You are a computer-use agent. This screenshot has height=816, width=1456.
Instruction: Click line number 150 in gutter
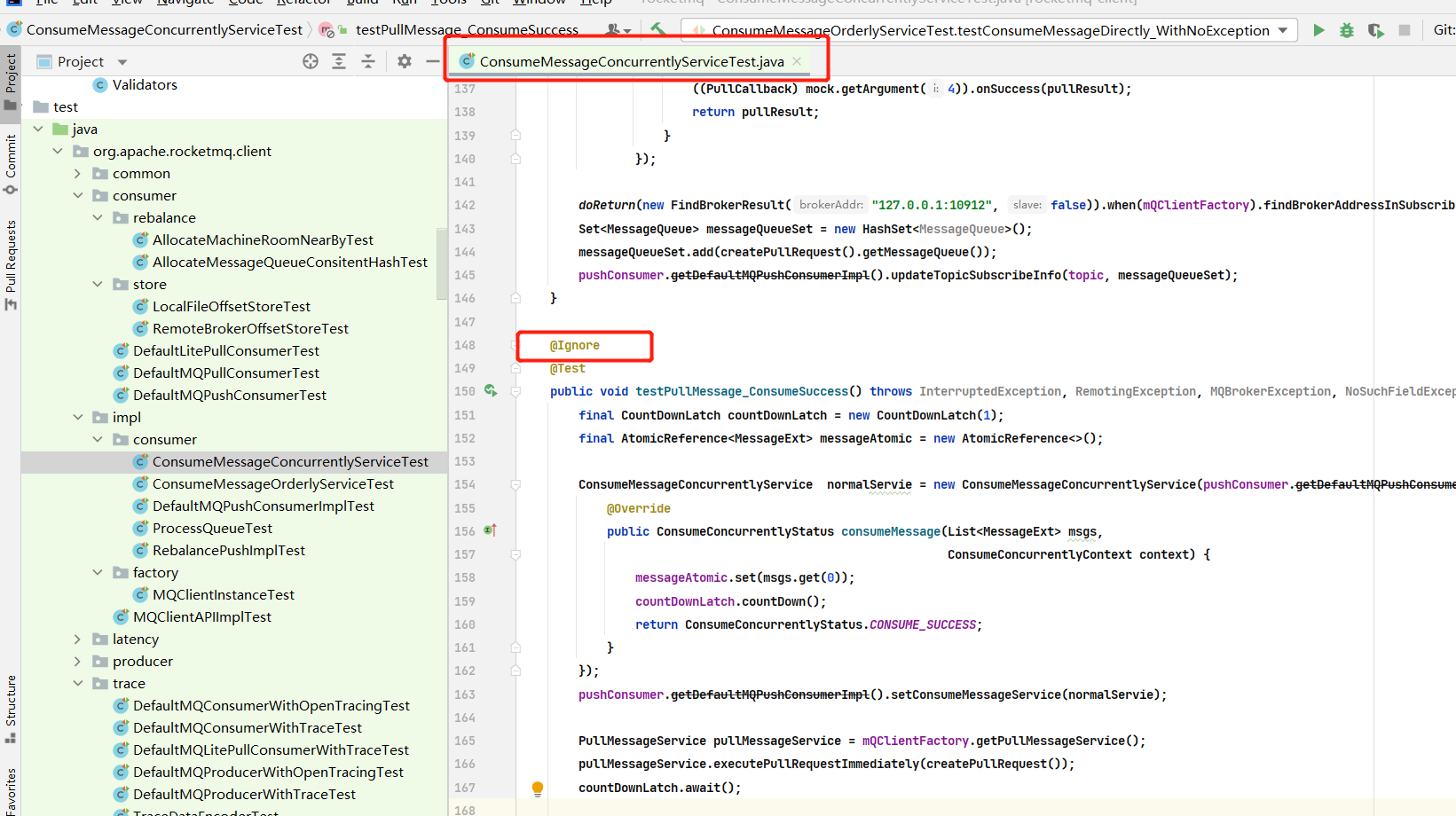[x=465, y=391]
